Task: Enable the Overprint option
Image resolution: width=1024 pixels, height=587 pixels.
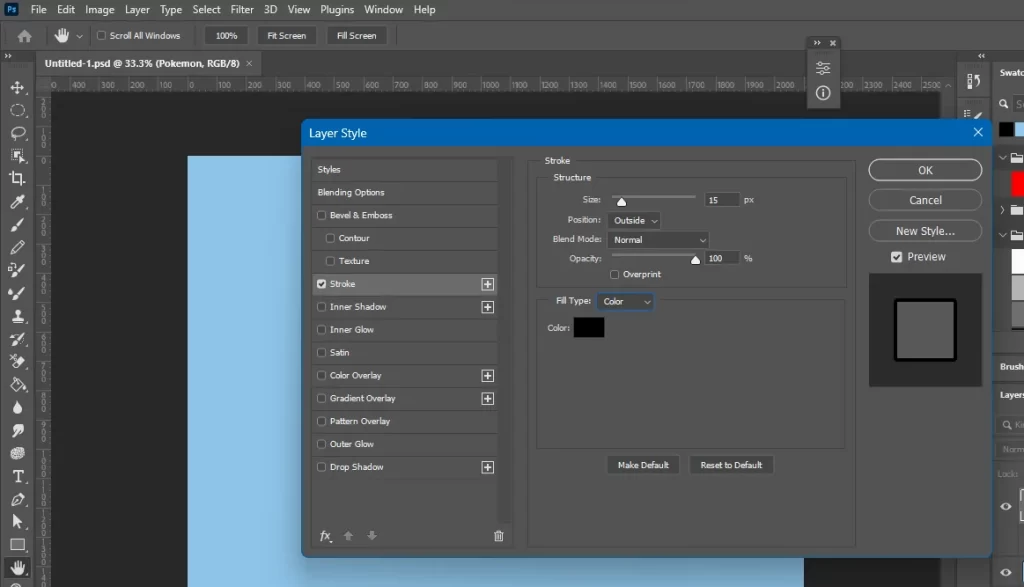Action: click(x=616, y=274)
